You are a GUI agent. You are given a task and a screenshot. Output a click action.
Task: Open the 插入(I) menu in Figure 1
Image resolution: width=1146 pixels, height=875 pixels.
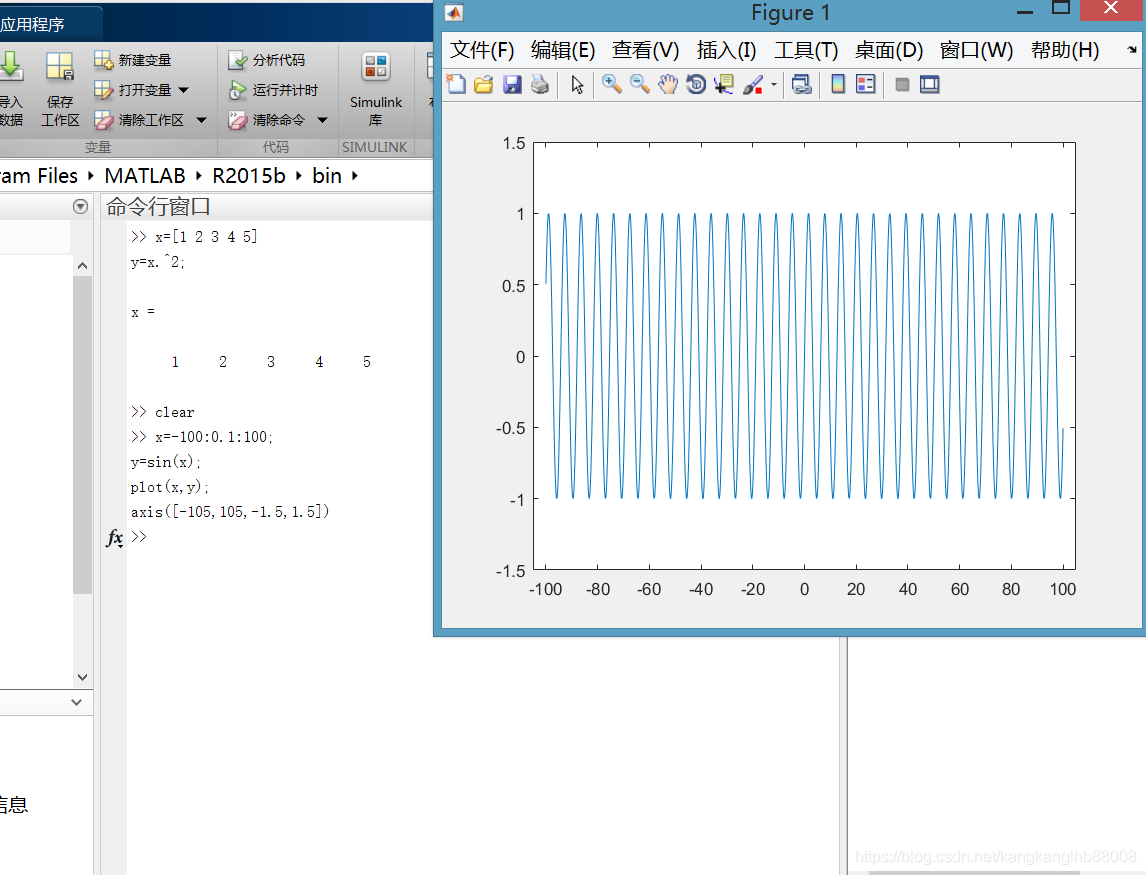[x=726, y=50]
